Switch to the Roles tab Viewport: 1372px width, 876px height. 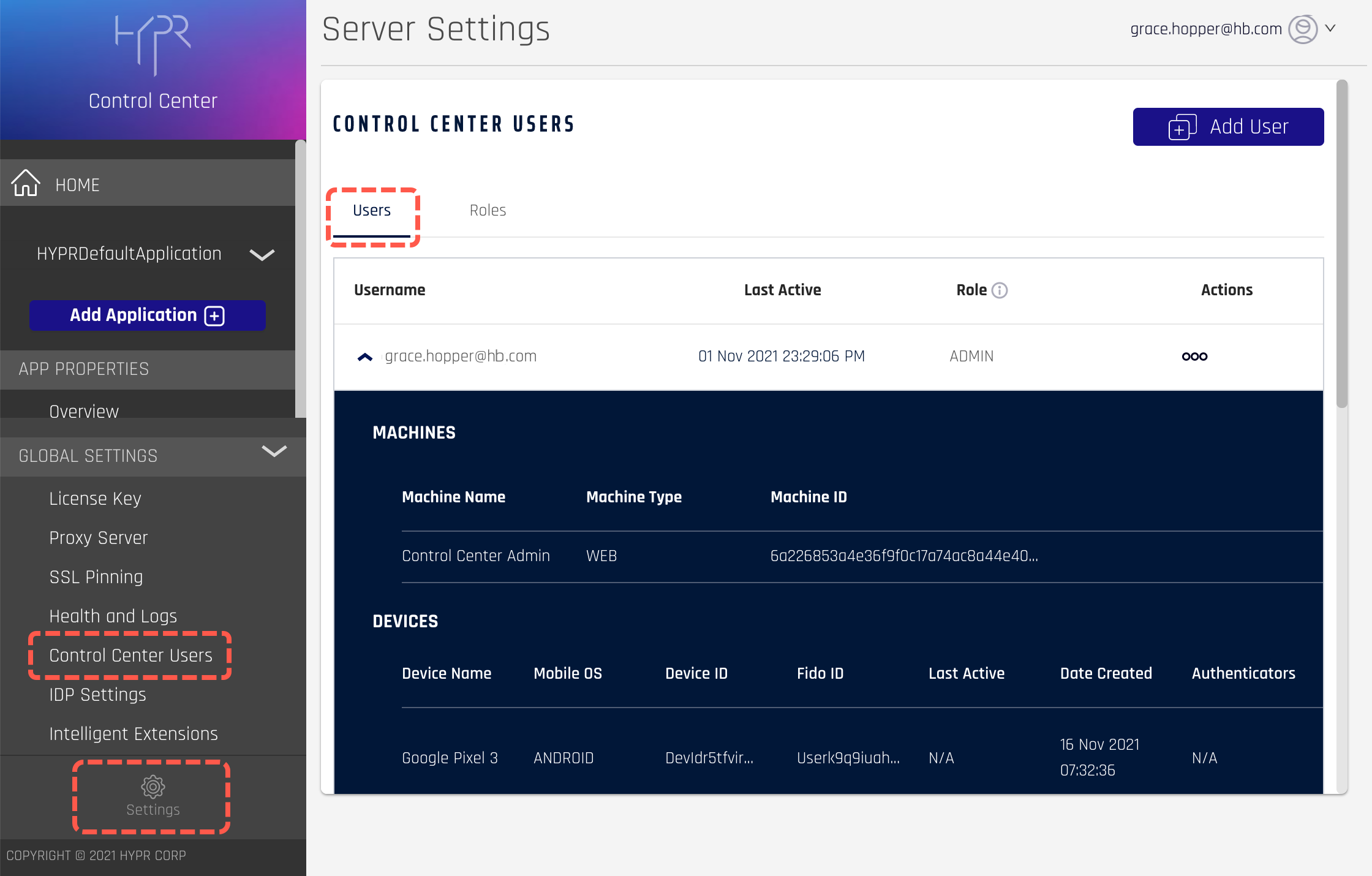[x=488, y=210]
